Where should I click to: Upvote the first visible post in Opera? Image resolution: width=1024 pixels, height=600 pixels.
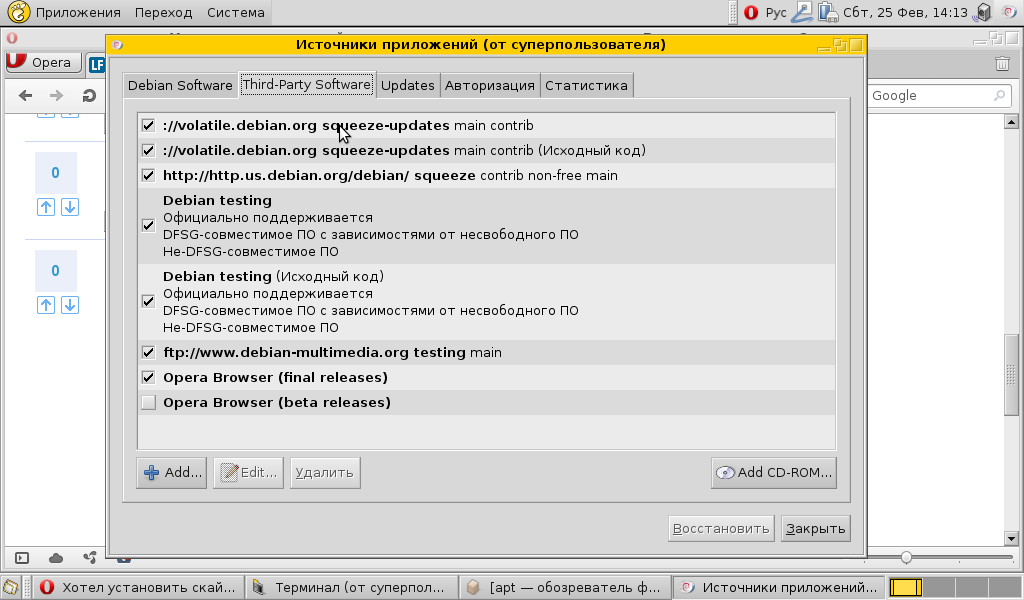46,207
